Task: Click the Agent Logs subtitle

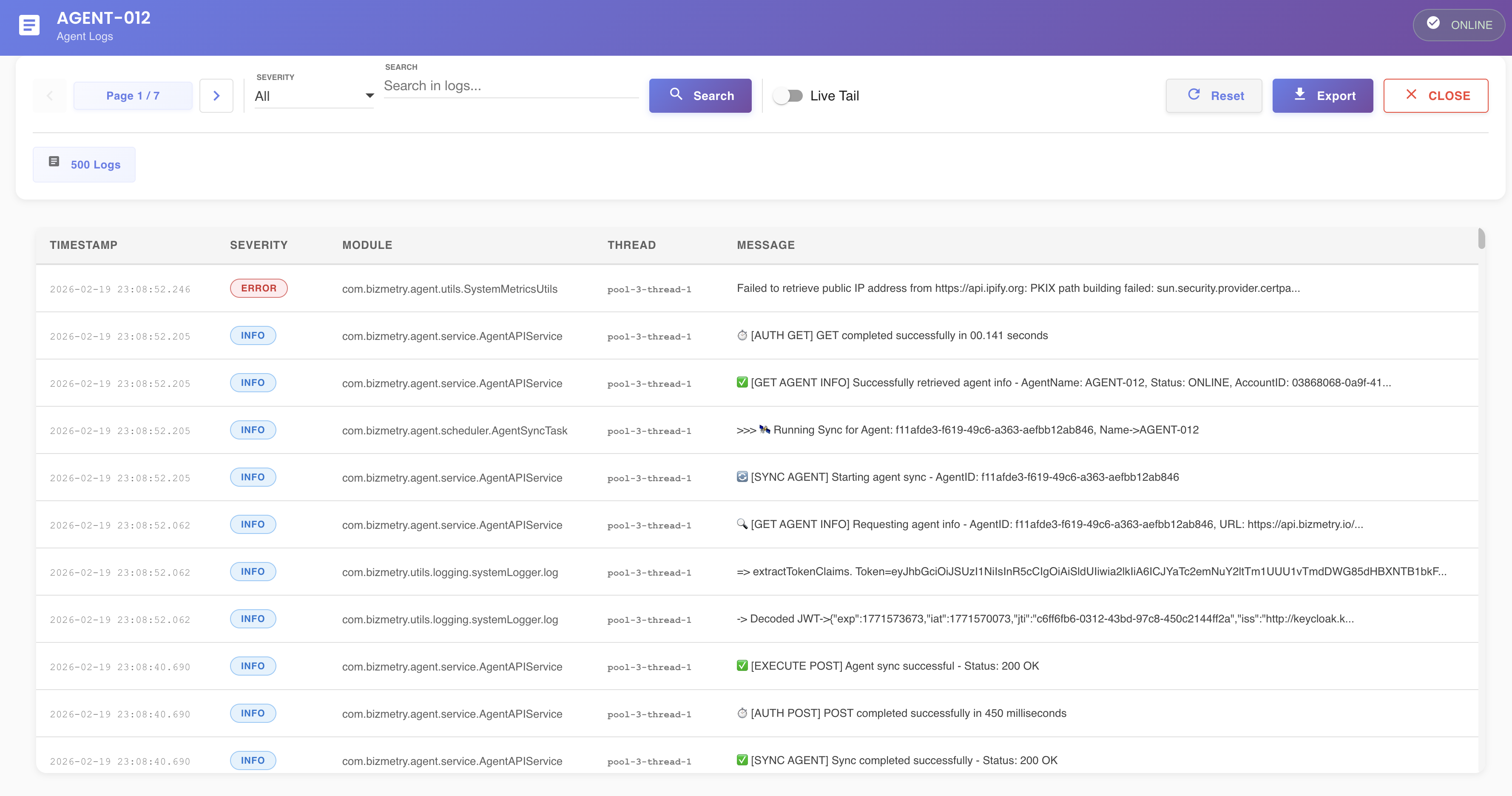Action: click(x=85, y=37)
